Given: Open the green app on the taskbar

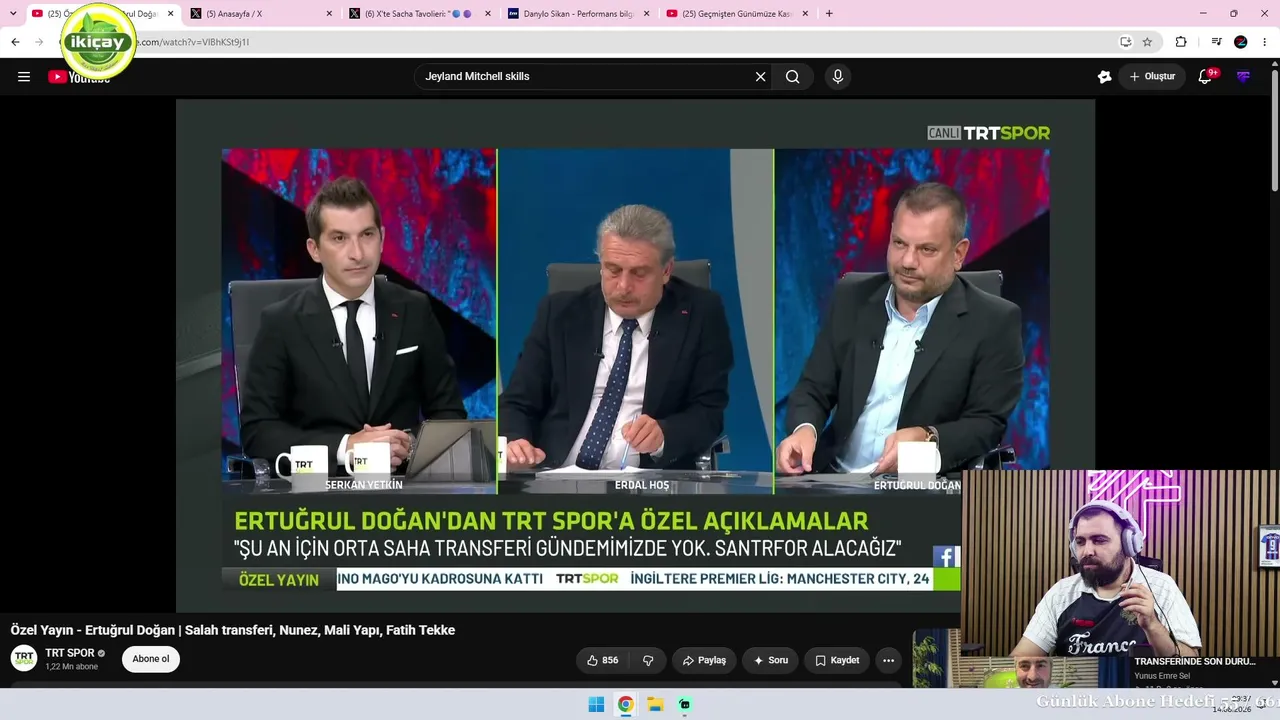Looking at the screenshot, I should coord(684,704).
